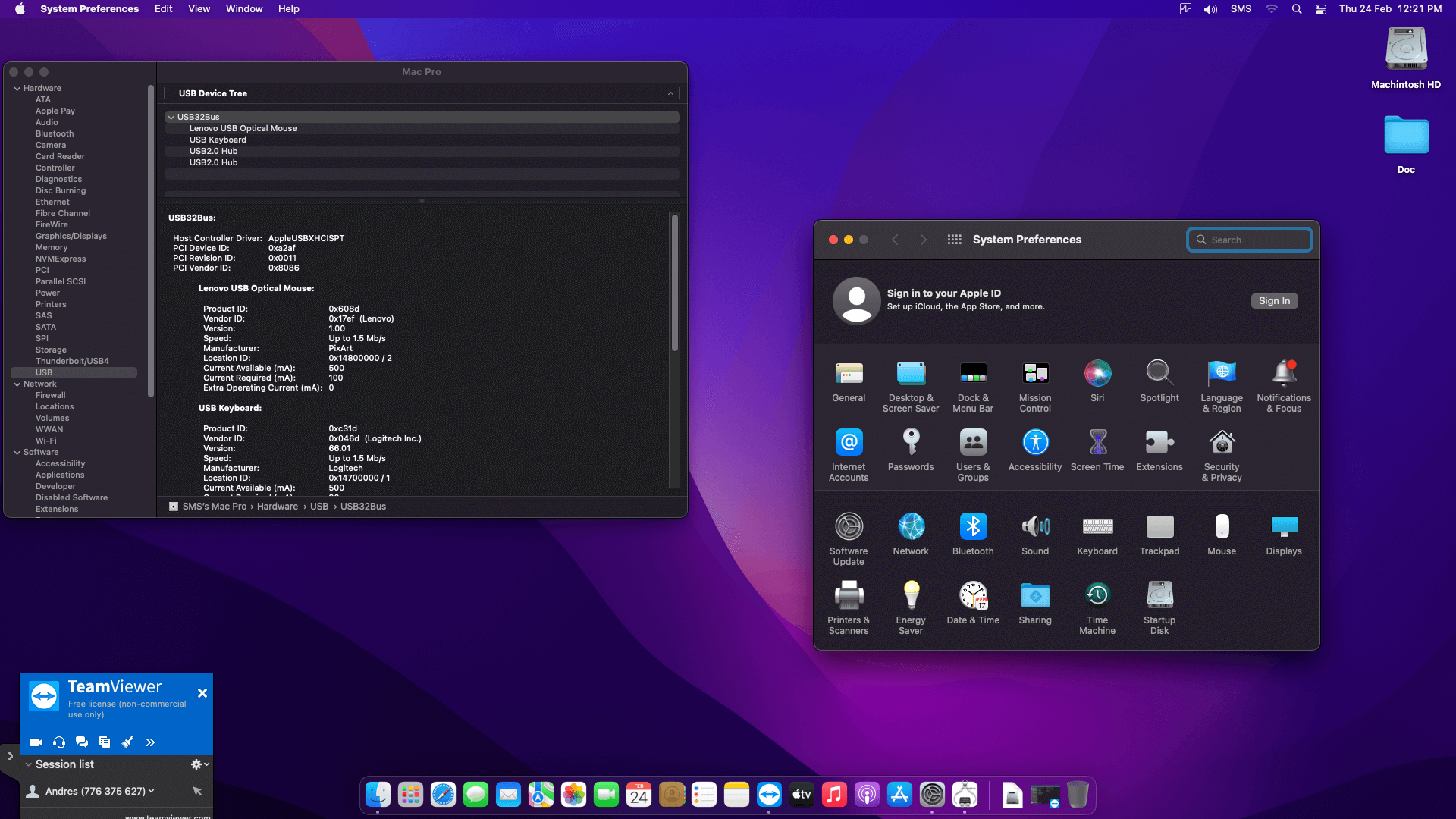Open the Bluetooth preference pane

click(x=973, y=535)
